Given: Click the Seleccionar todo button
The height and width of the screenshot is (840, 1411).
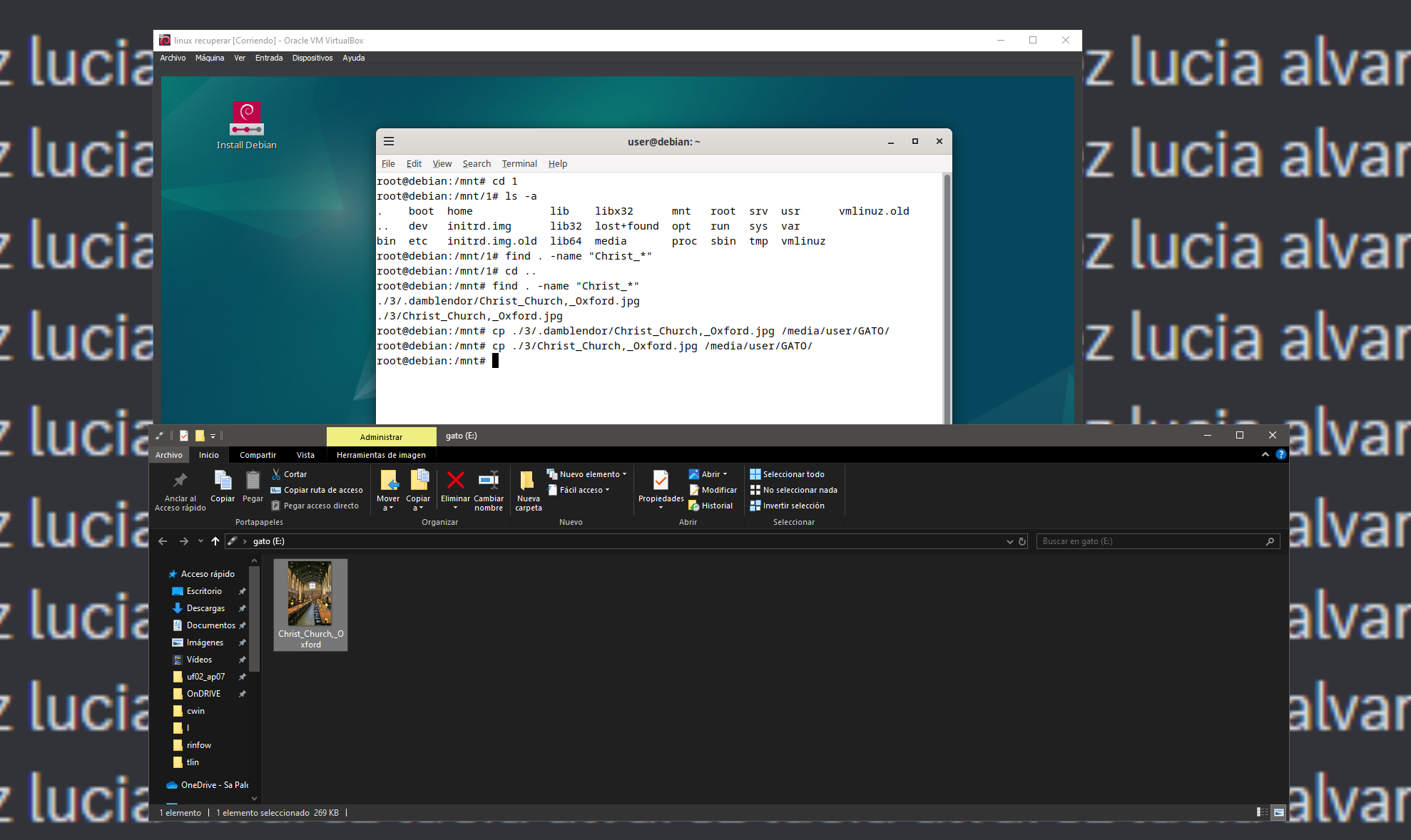Looking at the screenshot, I should tap(787, 473).
